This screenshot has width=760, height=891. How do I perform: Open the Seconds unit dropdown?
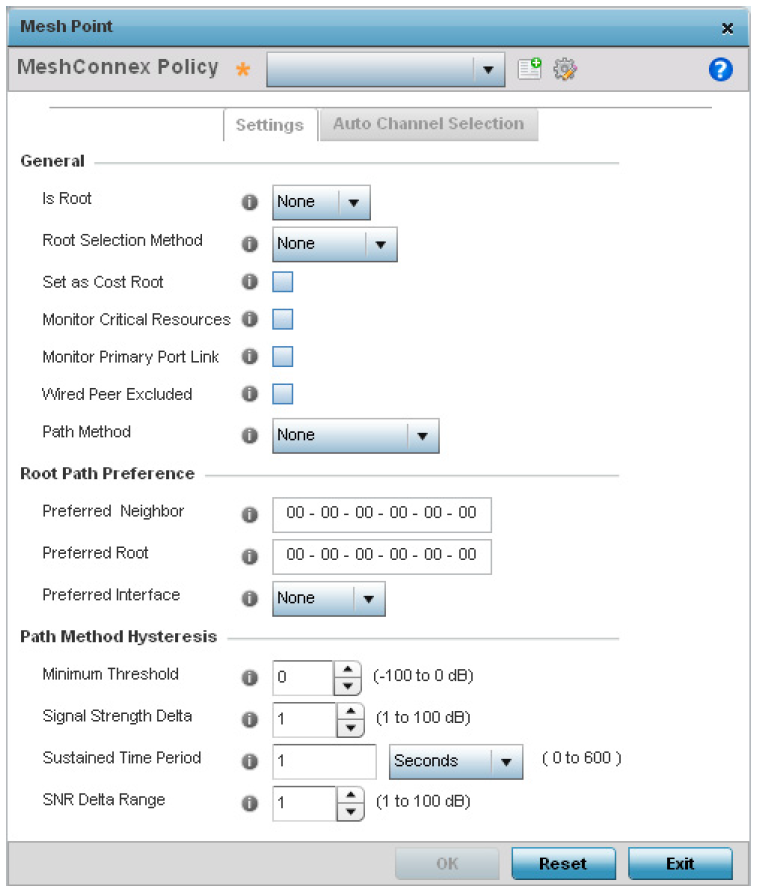coord(456,761)
